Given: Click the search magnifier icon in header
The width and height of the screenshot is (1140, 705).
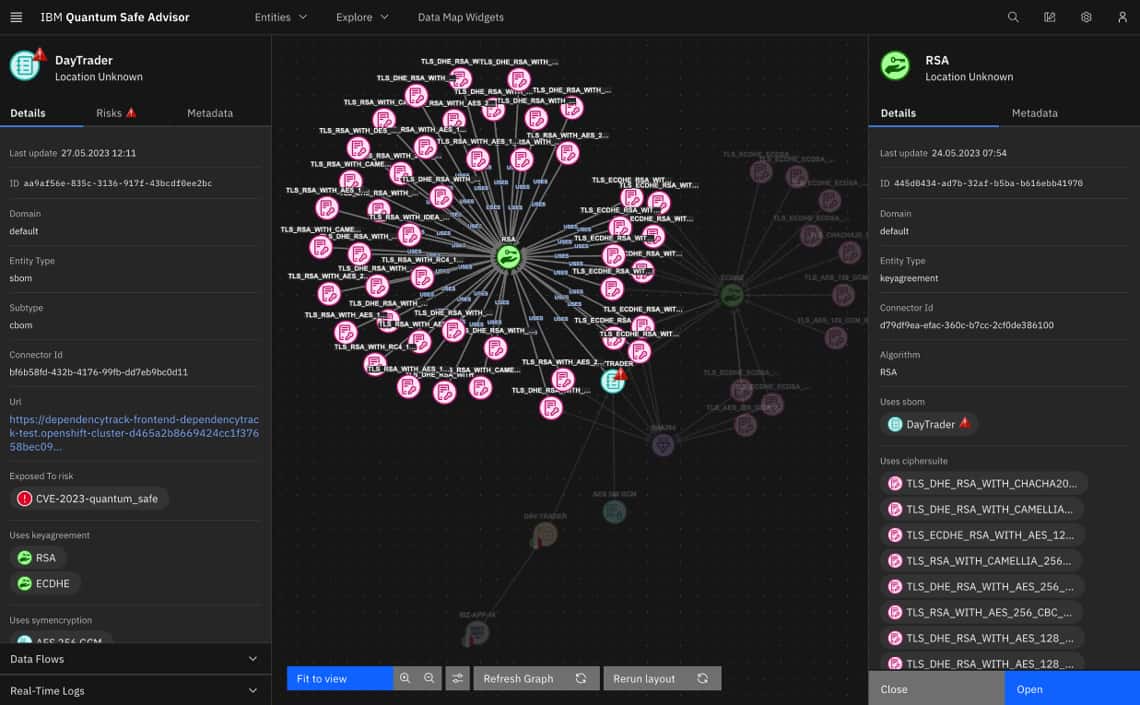Looking at the screenshot, I should [x=1013, y=17].
